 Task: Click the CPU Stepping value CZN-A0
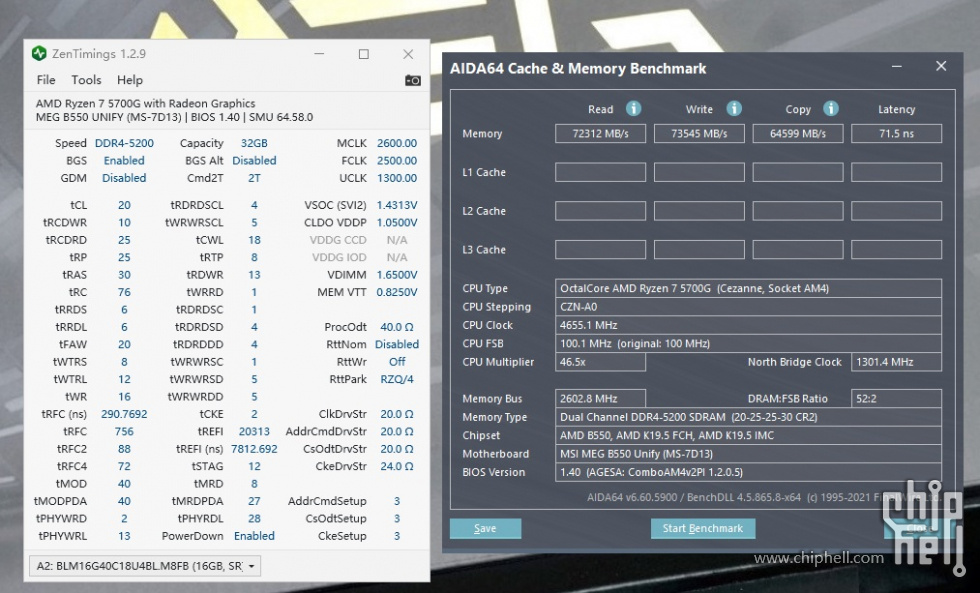(x=749, y=307)
